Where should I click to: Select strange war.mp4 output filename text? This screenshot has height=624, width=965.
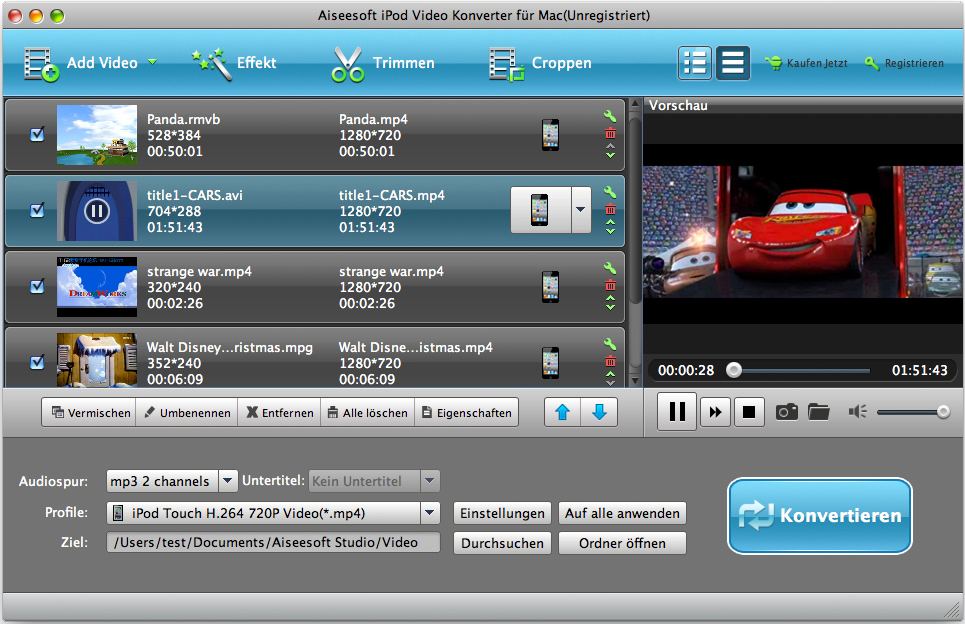(x=391, y=271)
